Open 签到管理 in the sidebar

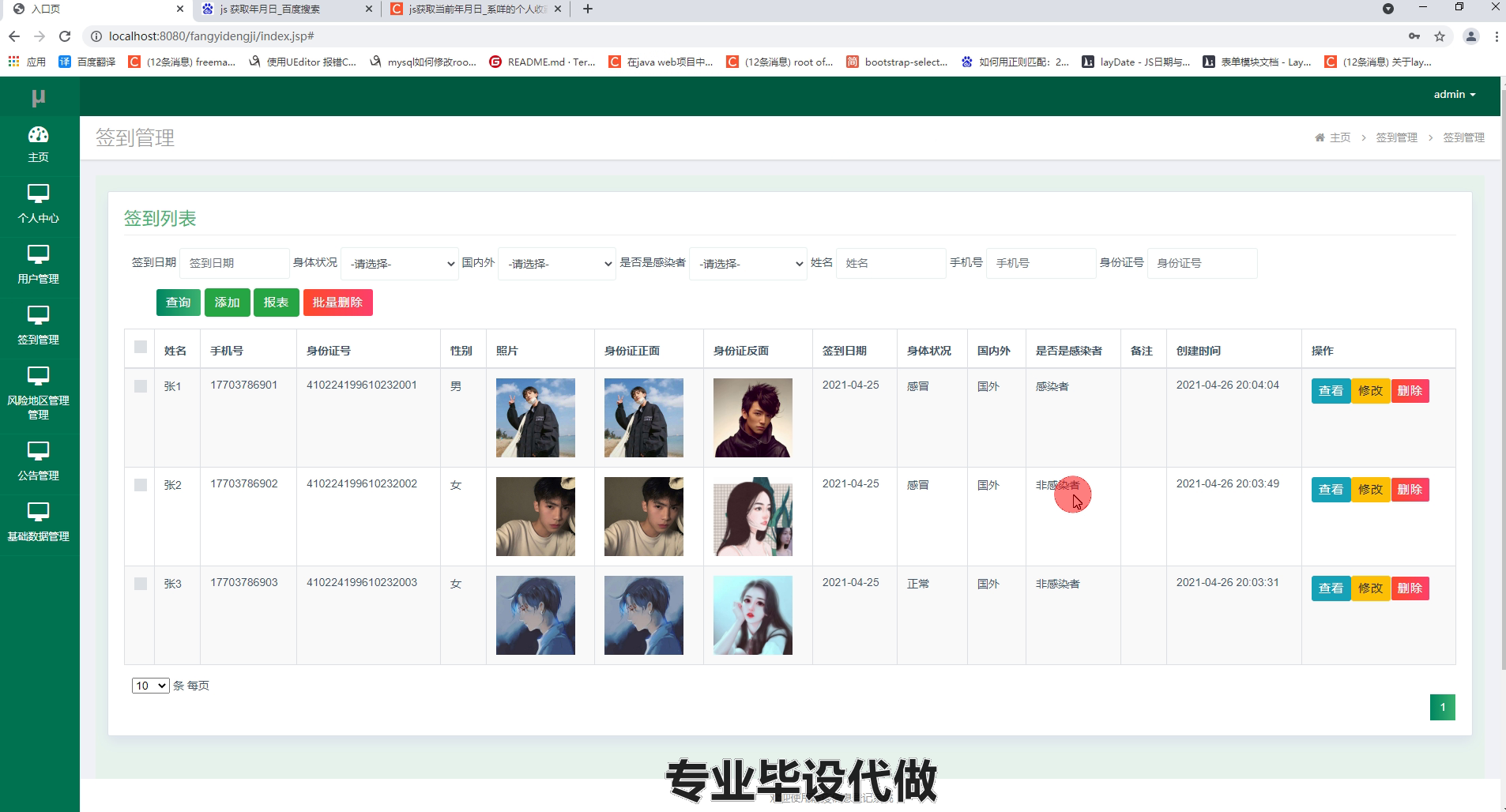click(38, 325)
